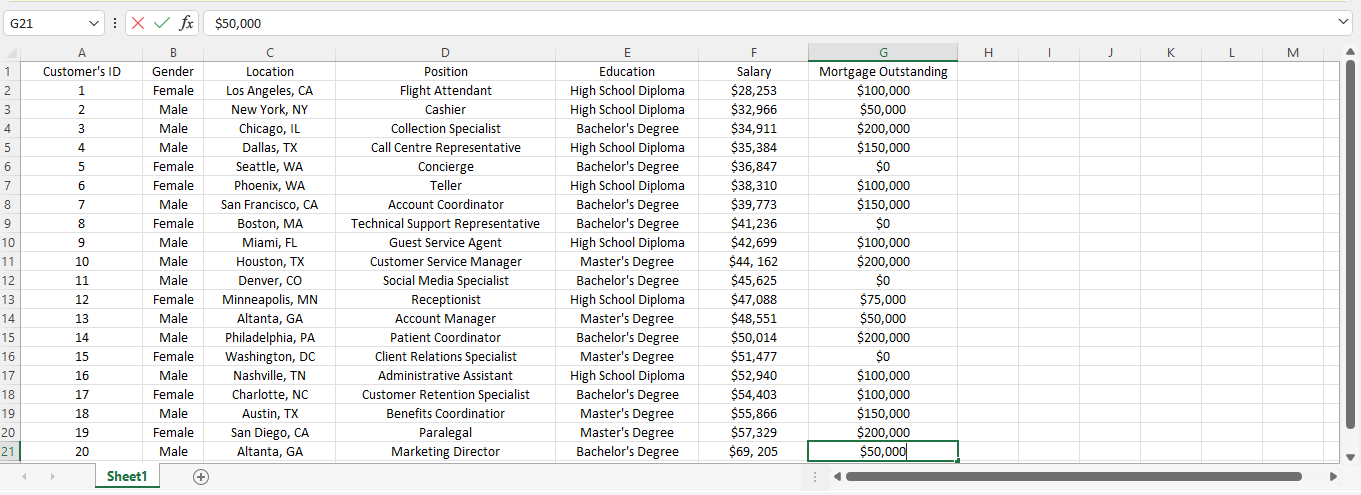The height and width of the screenshot is (495, 1361).
Task: Select the "Call Centre Representative" cell
Action: (446, 148)
